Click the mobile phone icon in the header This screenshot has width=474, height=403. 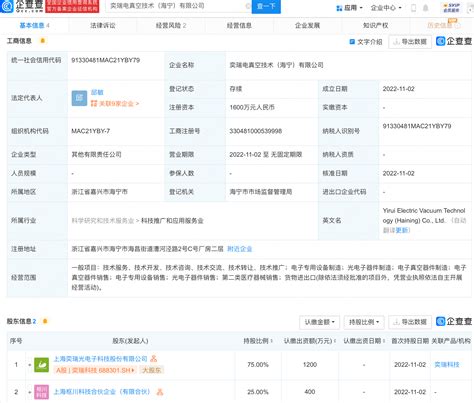(x=413, y=8)
